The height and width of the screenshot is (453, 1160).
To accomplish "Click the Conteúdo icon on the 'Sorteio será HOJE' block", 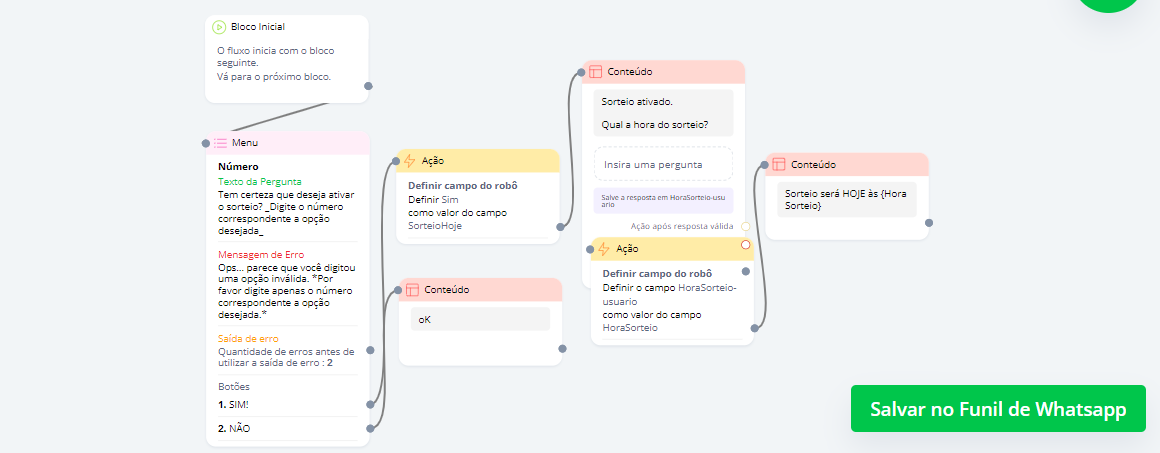I will click(x=779, y=164).
